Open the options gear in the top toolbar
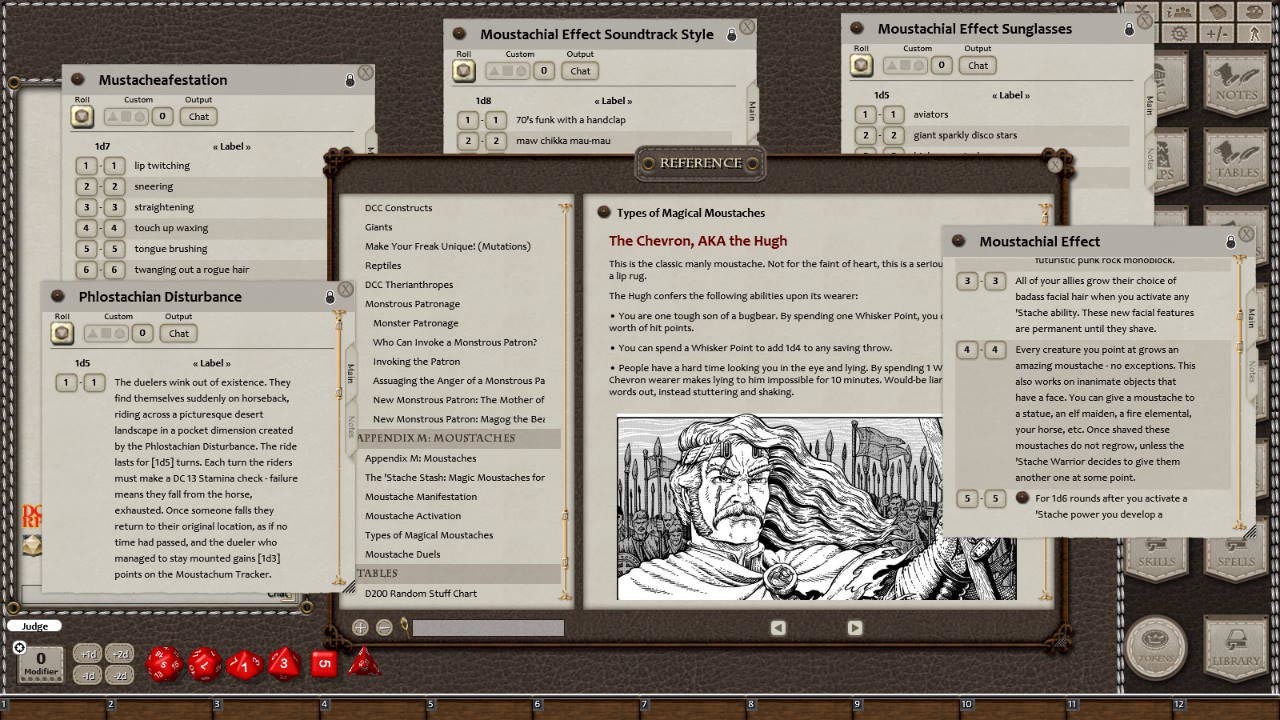The height and width of the screenshot is (720, 1280). coord(1178,32)
